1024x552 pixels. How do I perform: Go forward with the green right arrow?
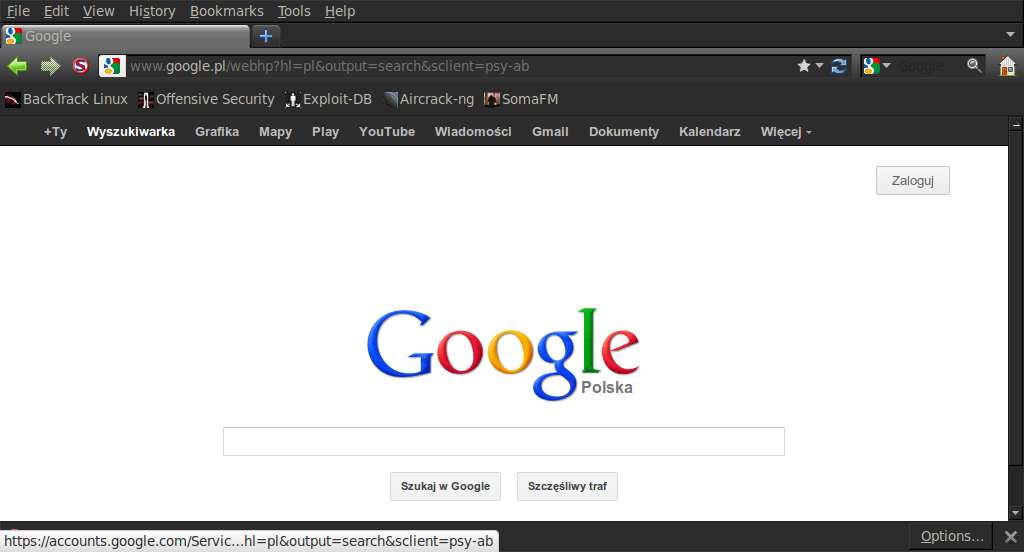[50, 66]
